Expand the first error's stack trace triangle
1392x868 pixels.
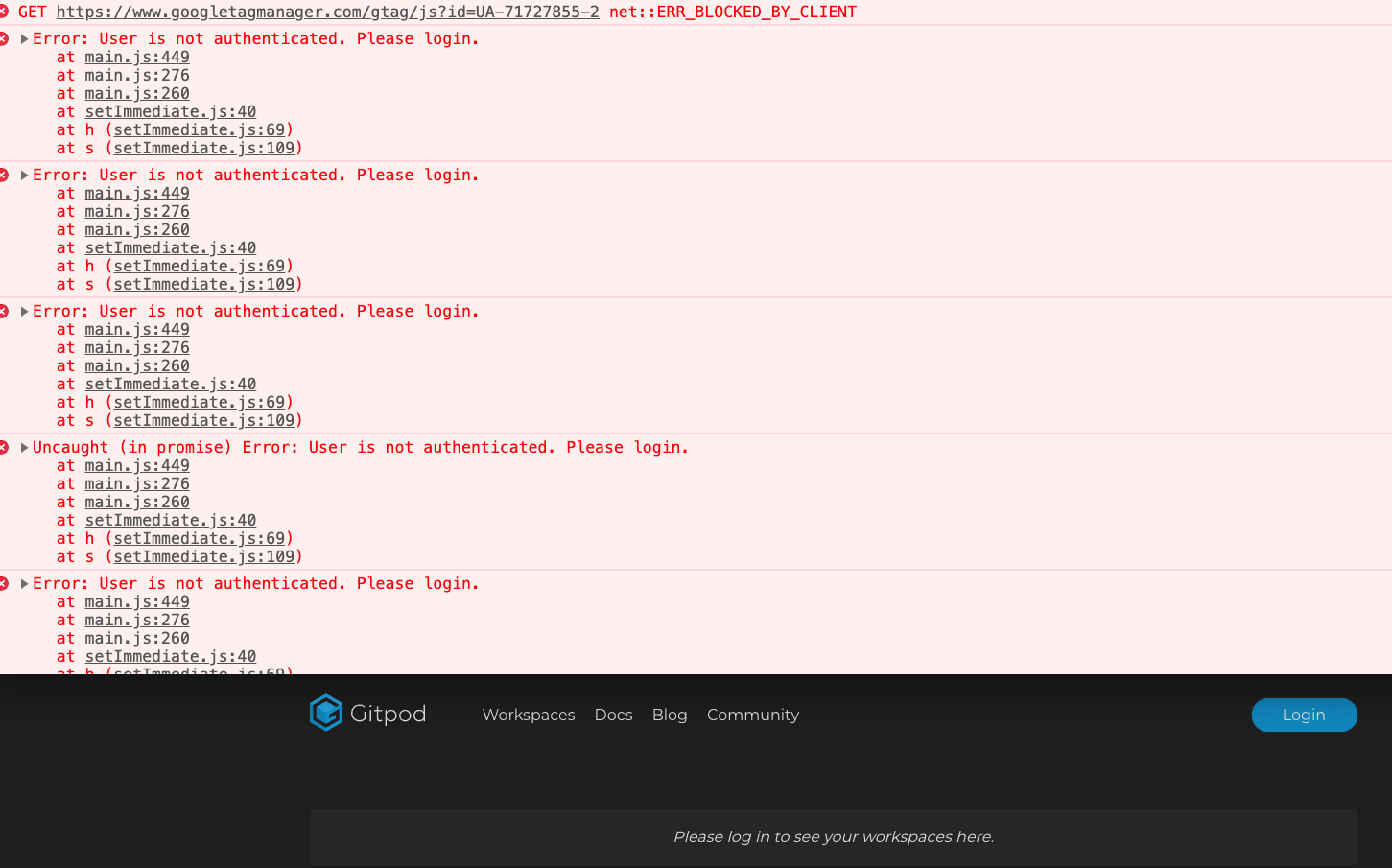(23, 38)
